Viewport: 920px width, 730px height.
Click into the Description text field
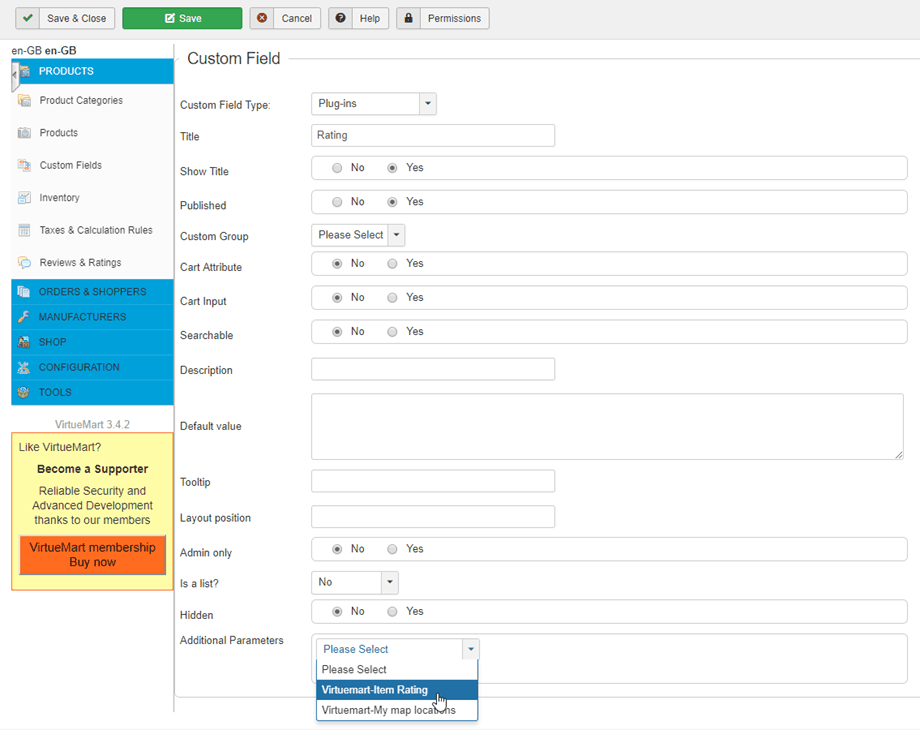432,369
